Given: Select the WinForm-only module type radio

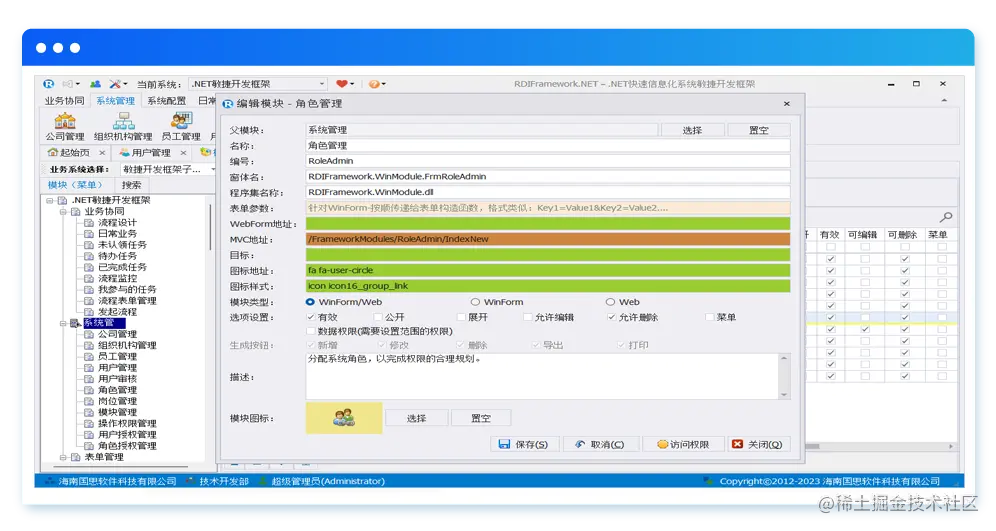Looking at the screenshot, I should pos(475,302).
